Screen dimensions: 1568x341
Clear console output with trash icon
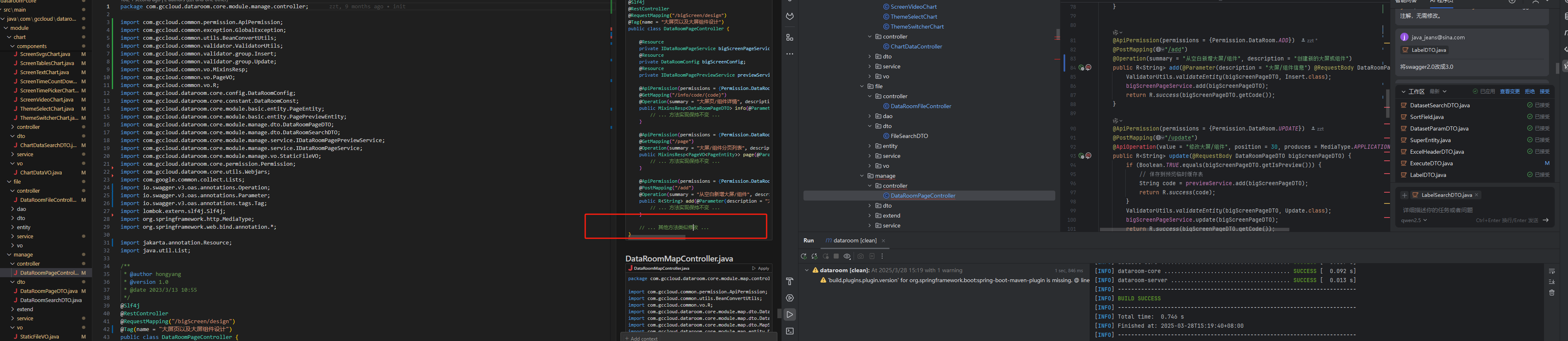click(1551, 293)
